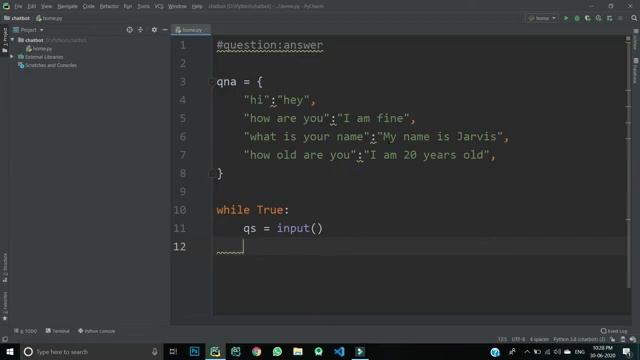Toggle the Project tool window side tab

5,40
